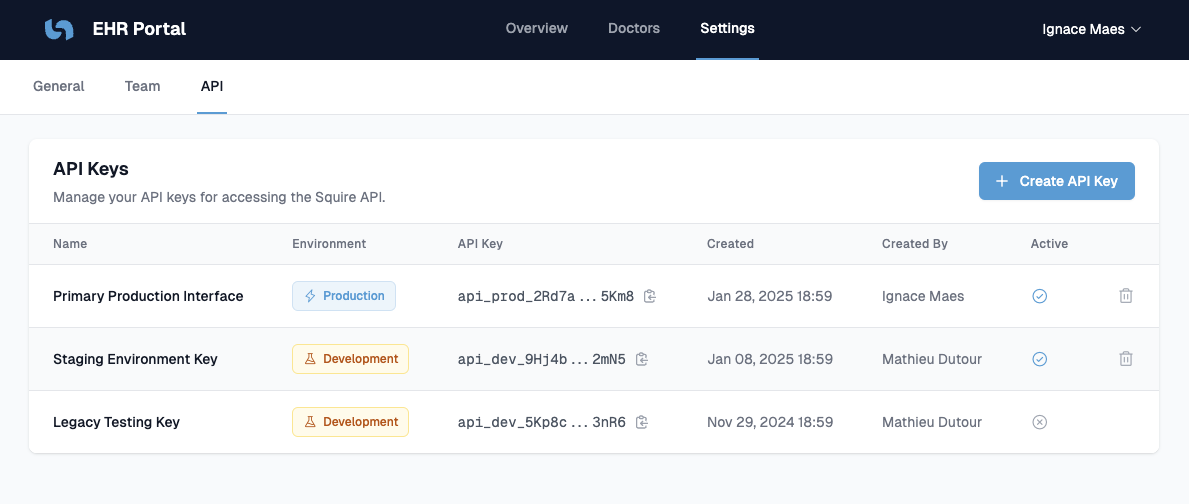The height and width of the screenshot is (504, 1189).
Task: Click the Development badge on Legacy Testing Key
Action: click(350, 422)
